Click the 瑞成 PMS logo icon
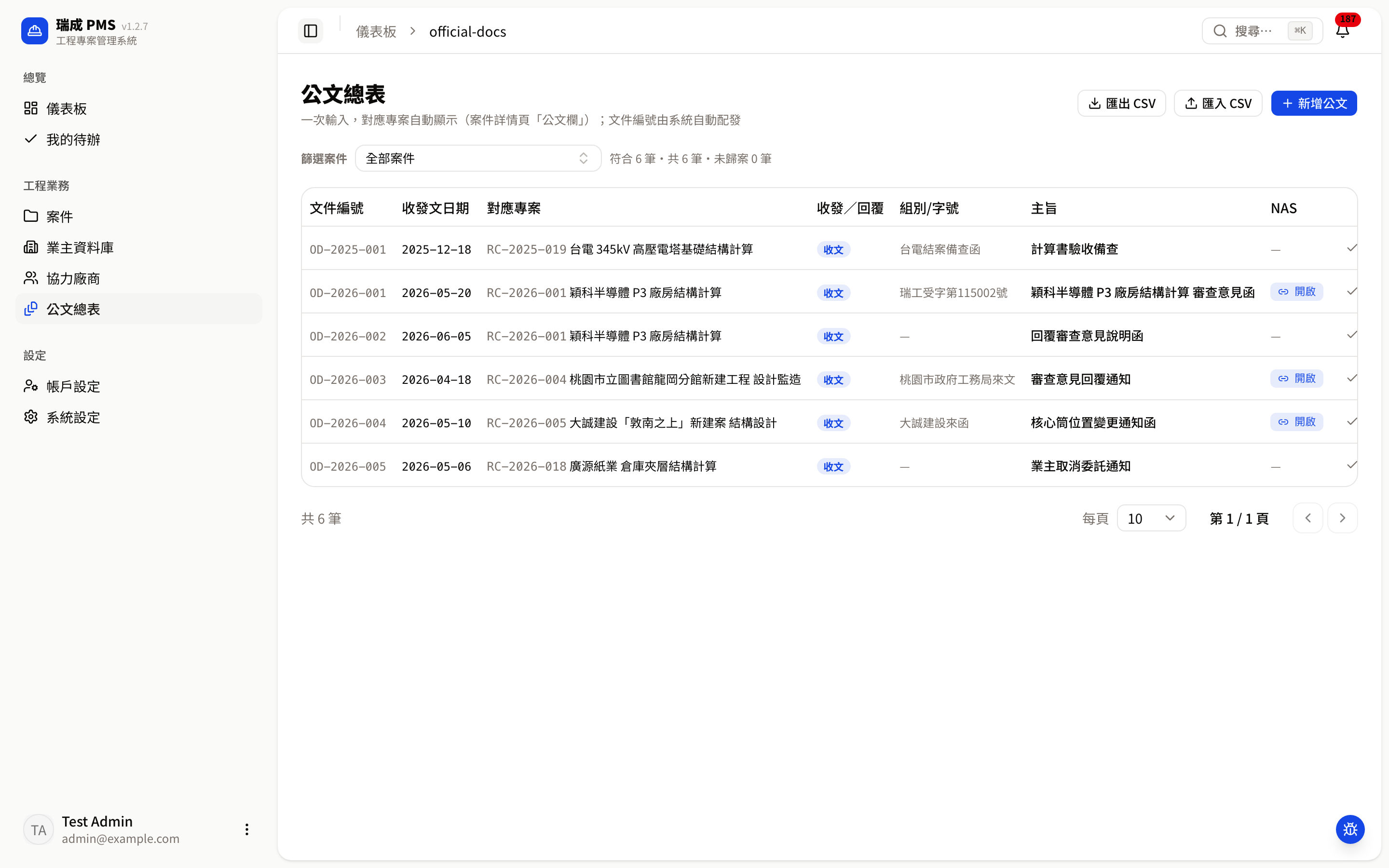This screenshot has height=868, width=1389. (34, 31)
